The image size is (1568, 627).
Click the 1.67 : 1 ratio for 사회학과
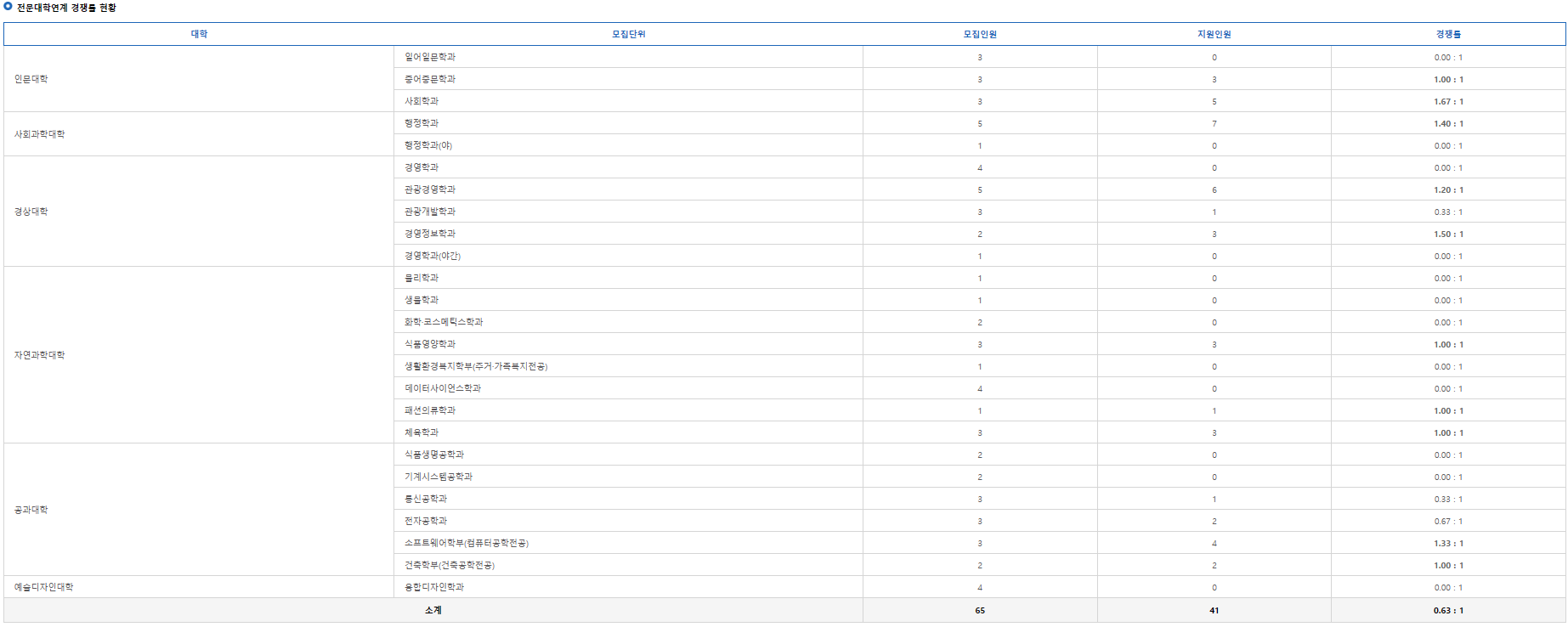pos(1449,101)
